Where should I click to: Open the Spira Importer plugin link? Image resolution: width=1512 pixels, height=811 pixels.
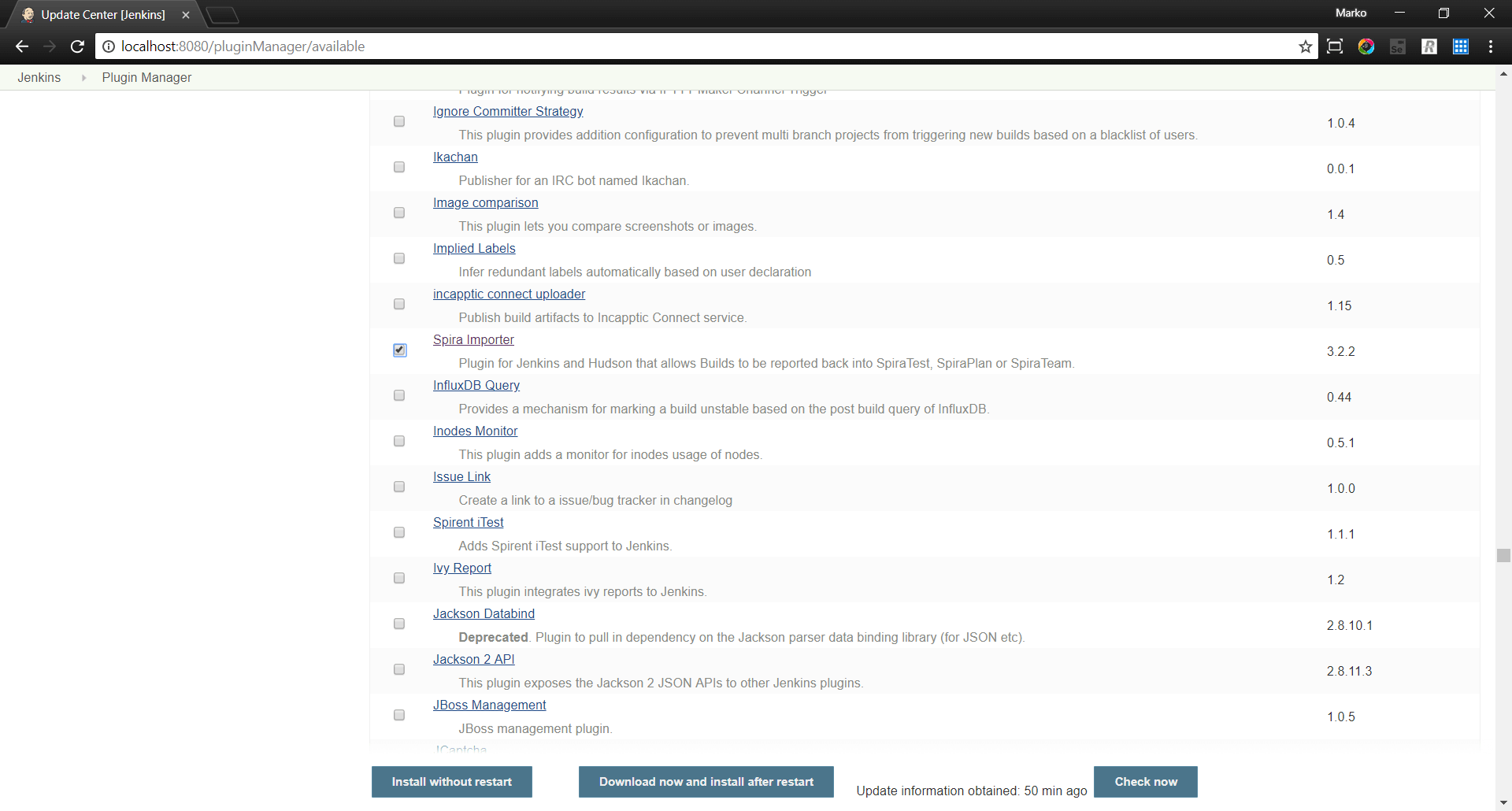tap(473, 340)
